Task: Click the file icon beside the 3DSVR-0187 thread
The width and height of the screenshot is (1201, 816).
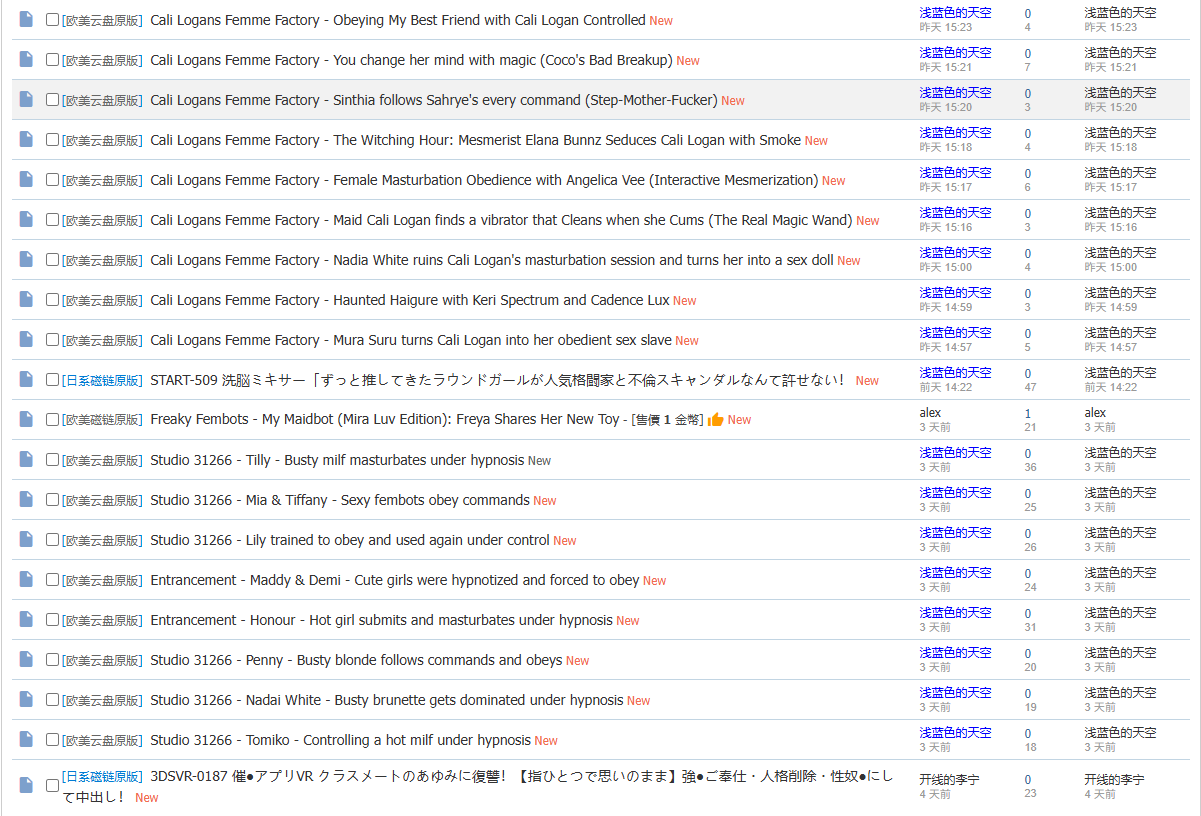Action: (26, 786)
